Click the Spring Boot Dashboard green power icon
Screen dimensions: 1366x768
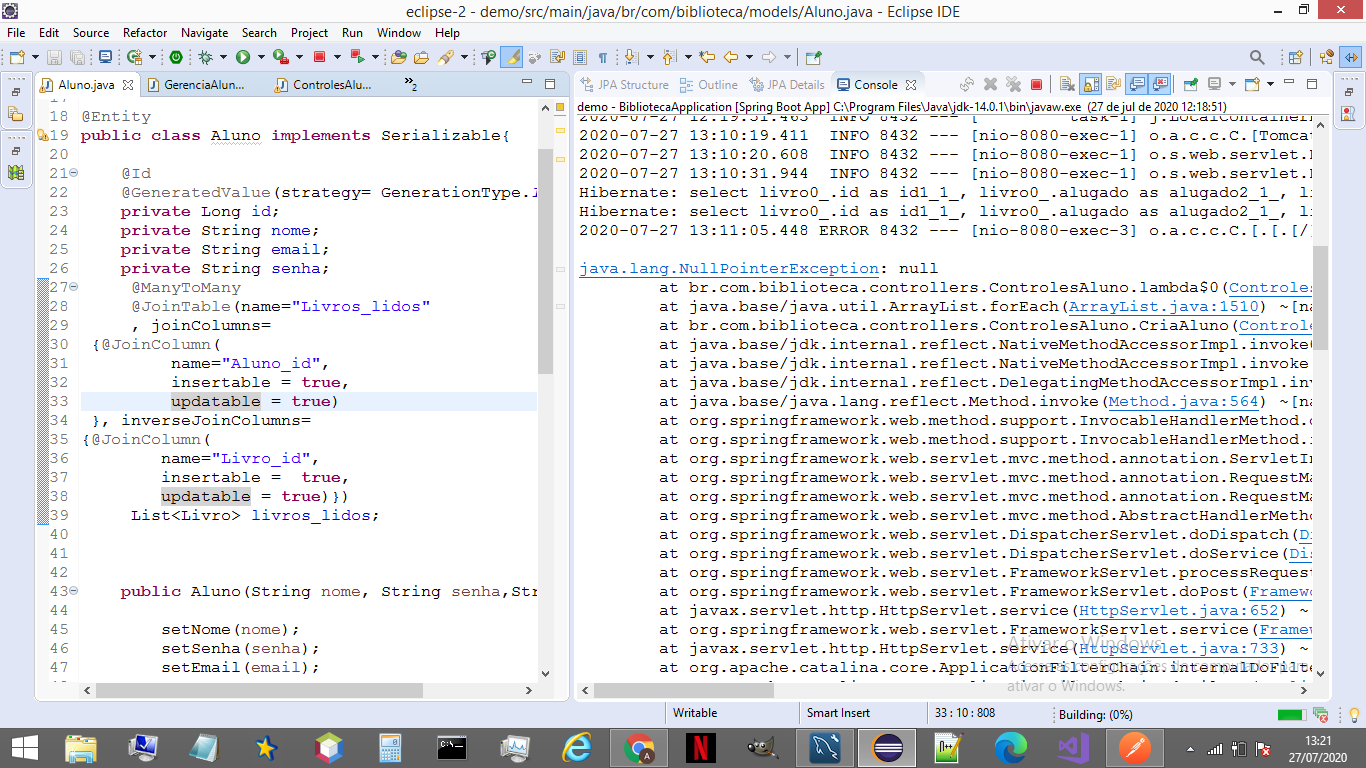pyautogui.click(x=176, y=57)
